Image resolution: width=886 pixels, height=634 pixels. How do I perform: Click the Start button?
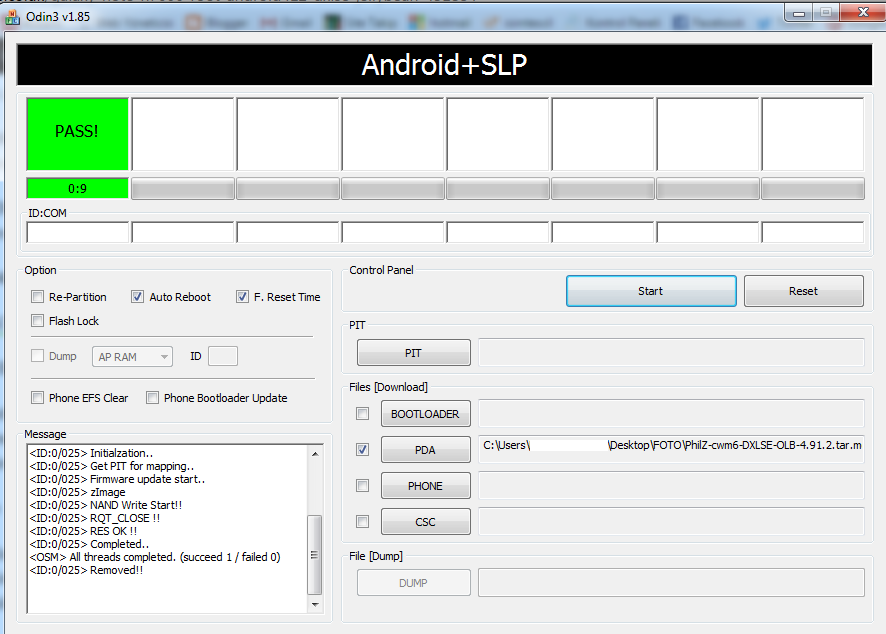tap(651, 291)
